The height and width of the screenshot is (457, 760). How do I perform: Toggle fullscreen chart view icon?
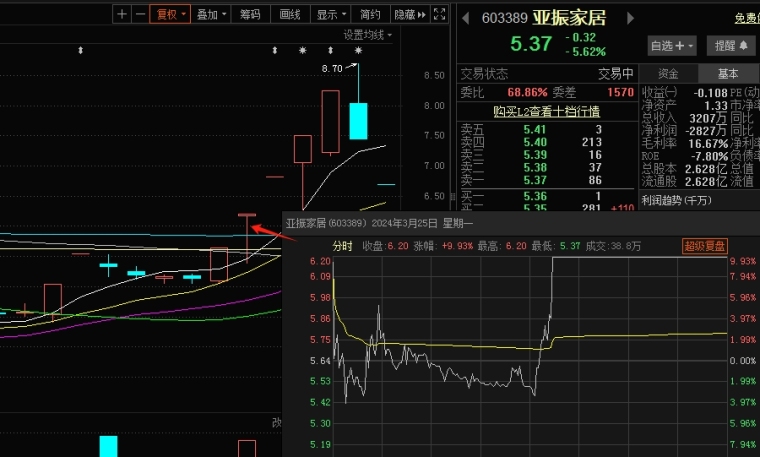click(439, 15)
